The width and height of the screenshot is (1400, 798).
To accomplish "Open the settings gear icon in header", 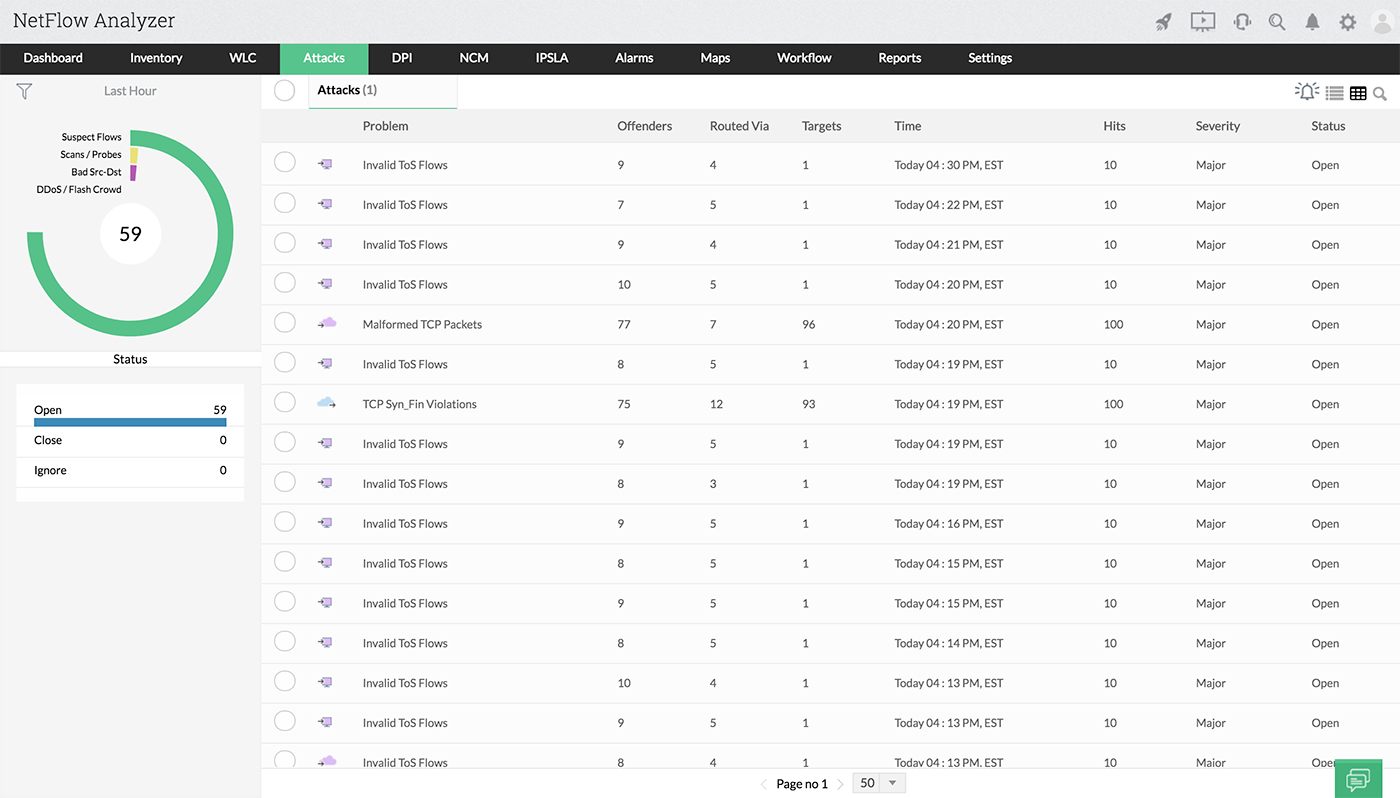I will click(1347, 22).
